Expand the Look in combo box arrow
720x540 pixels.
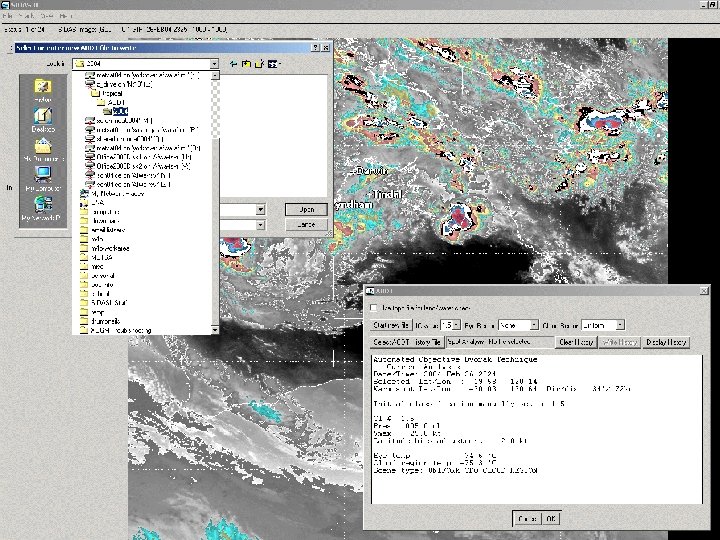[x=214, y=64]
